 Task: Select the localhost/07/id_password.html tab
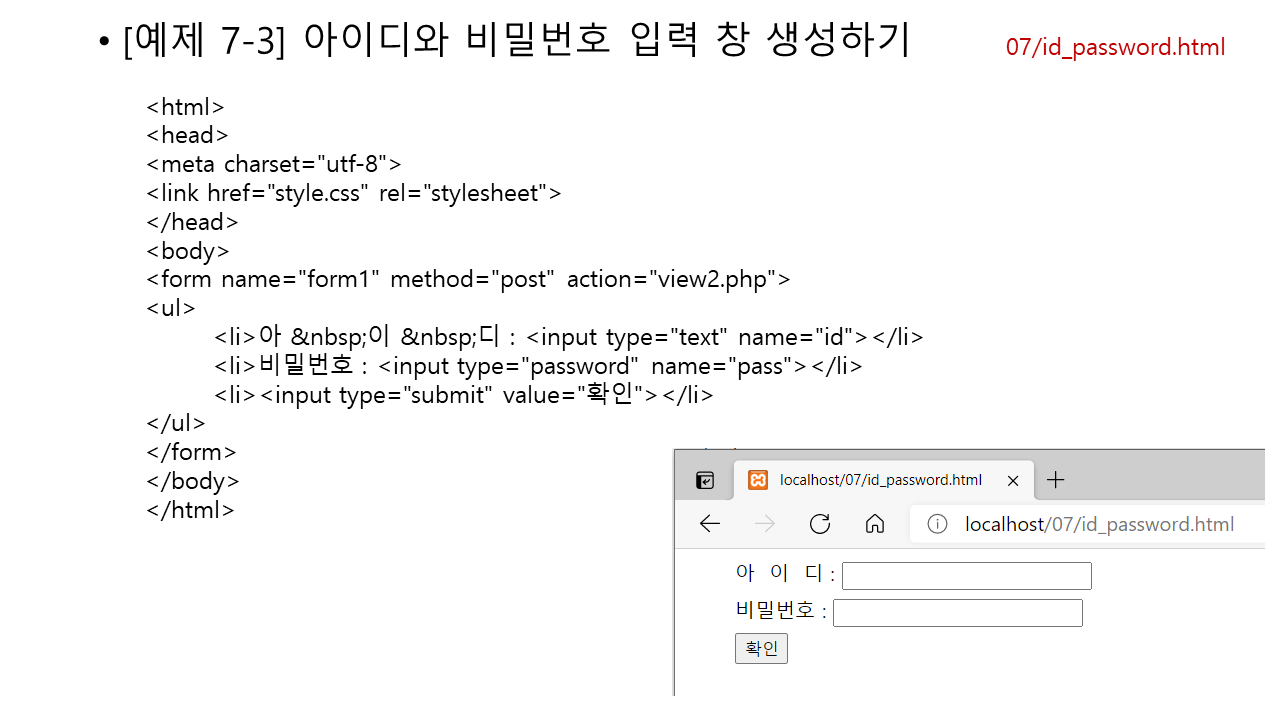click(x=880, y=480)
